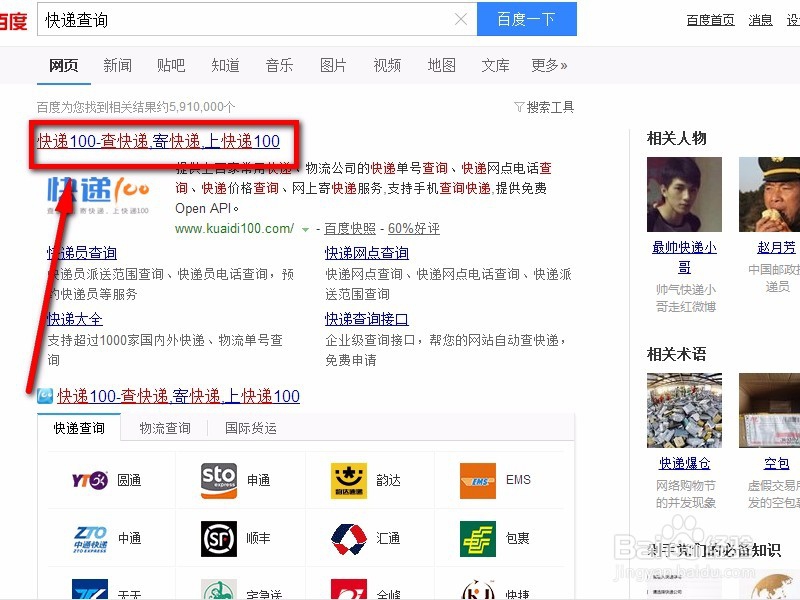
Task: Choose the 宅急送 courier icon
Action: (x=218, y=589)
